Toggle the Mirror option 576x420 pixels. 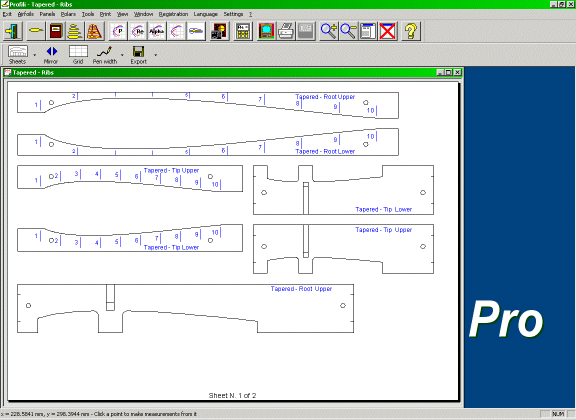click(51, 55)
